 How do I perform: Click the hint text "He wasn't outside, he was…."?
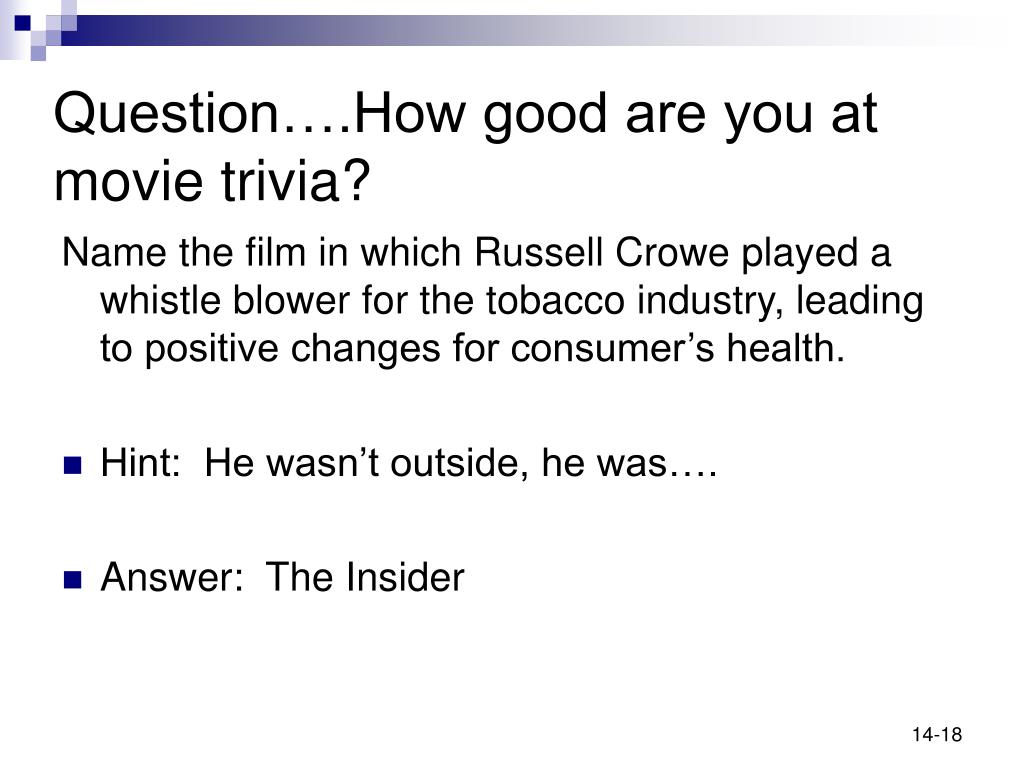pos(461,464)
